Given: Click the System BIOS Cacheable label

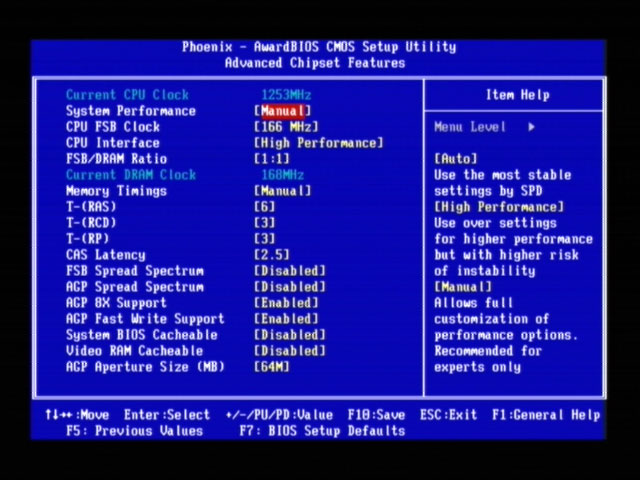Looking at the screenshot, I should tap(142, 335).
